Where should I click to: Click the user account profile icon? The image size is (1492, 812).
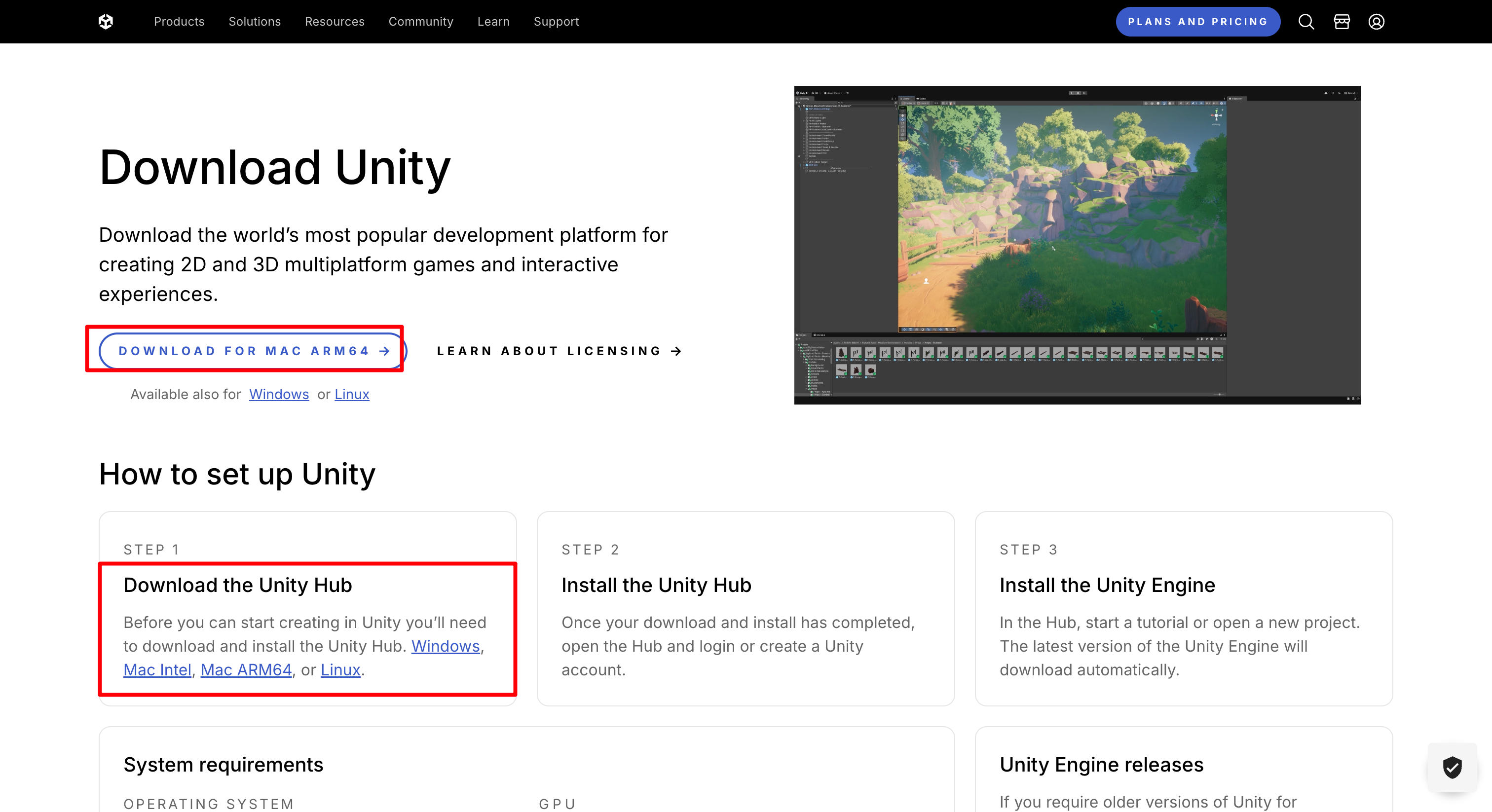[x=1376, y=21]
